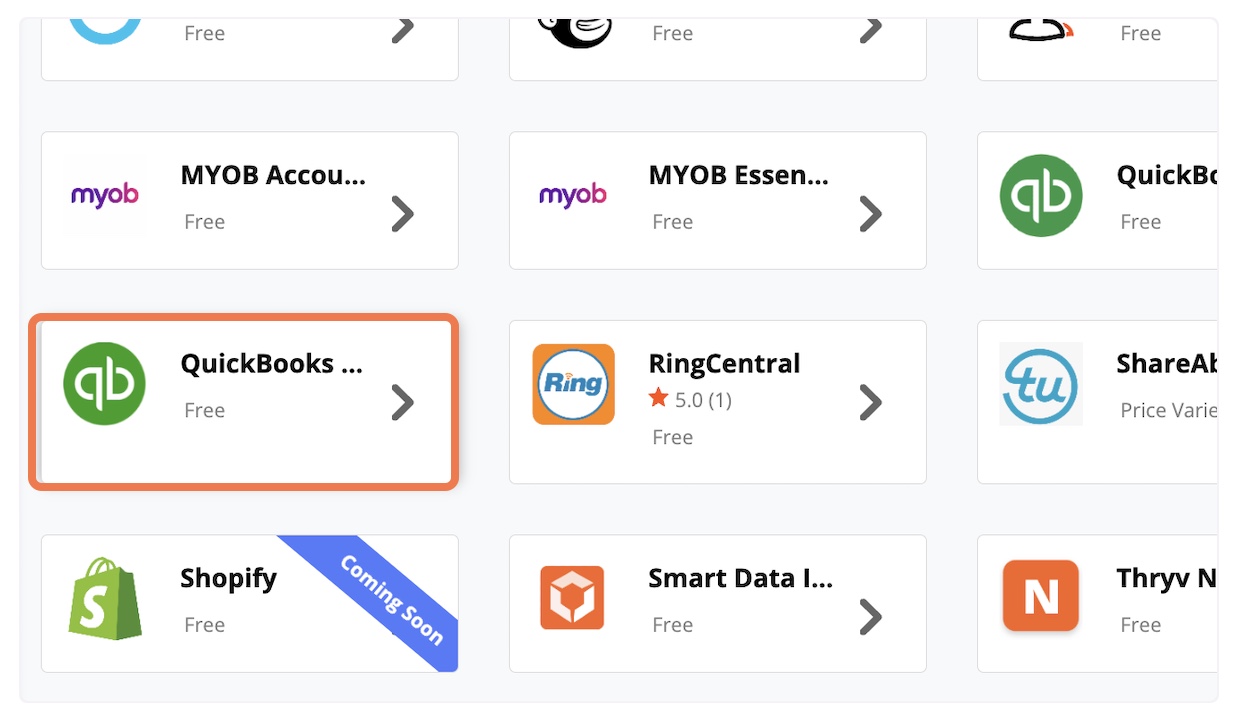Click the MYOB Accounting logo icon

tap(104, 194)
